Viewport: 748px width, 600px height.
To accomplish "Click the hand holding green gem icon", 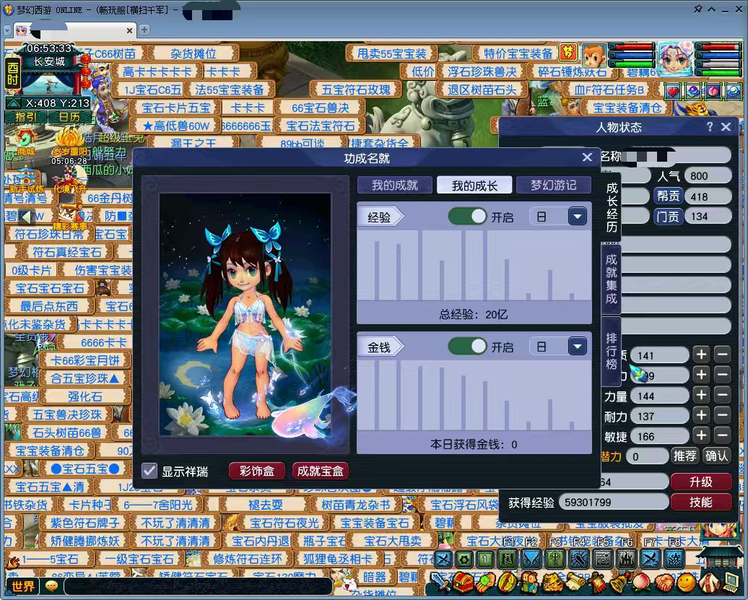I will 486,582.
